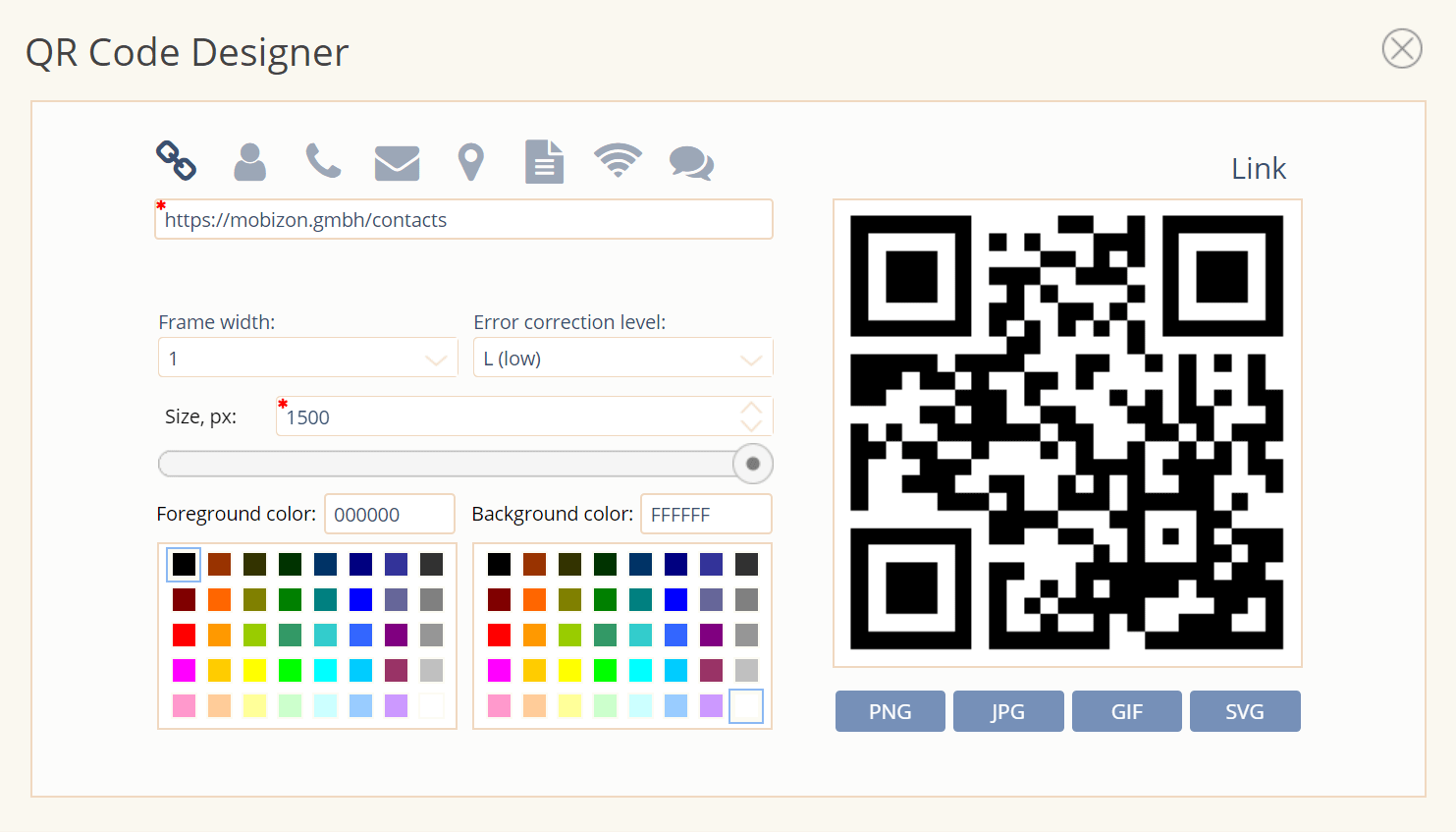Select the text document QR type icon

[x=544, y=162]
